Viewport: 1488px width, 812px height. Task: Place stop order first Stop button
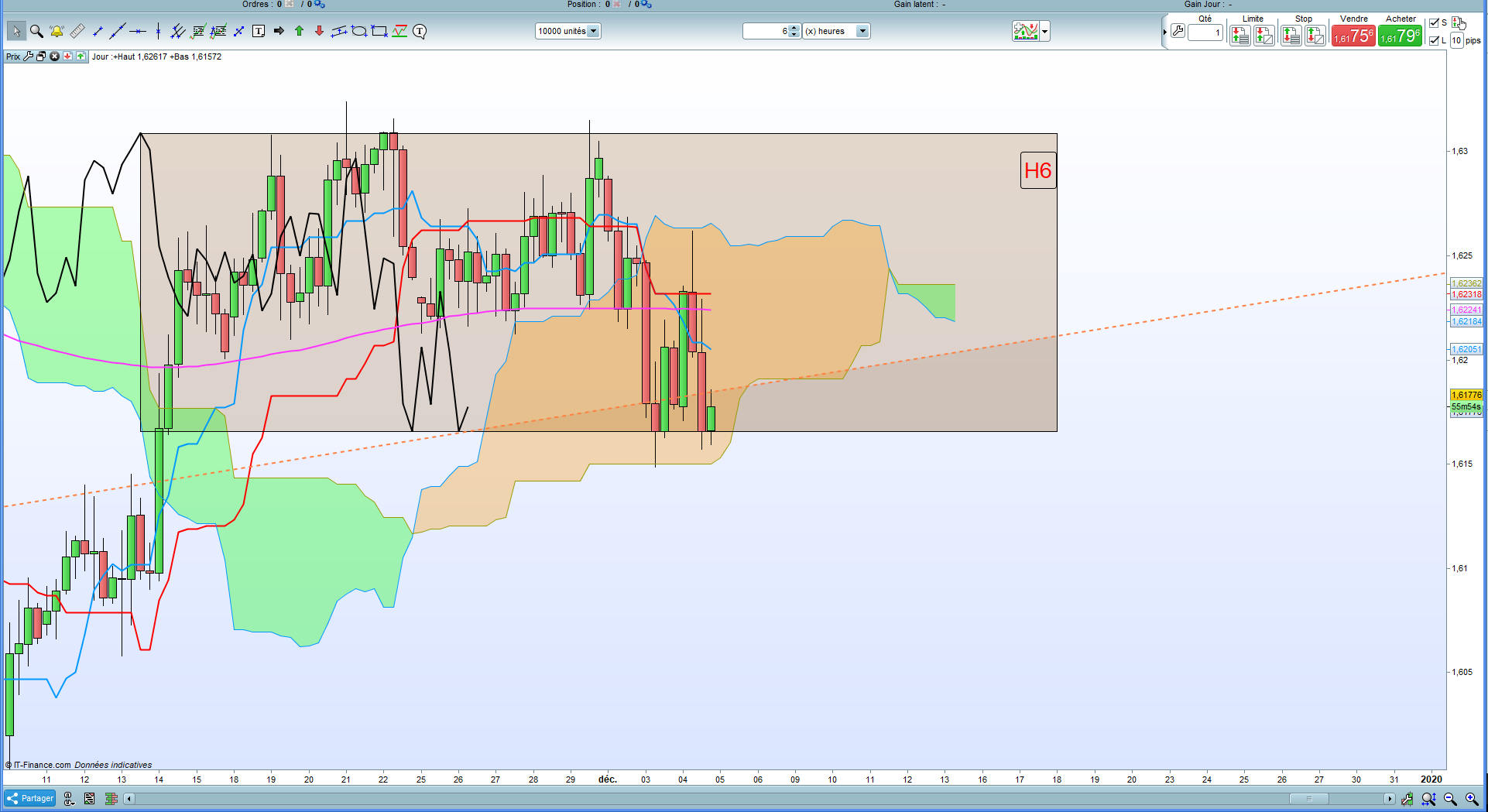click(1291, 35)
